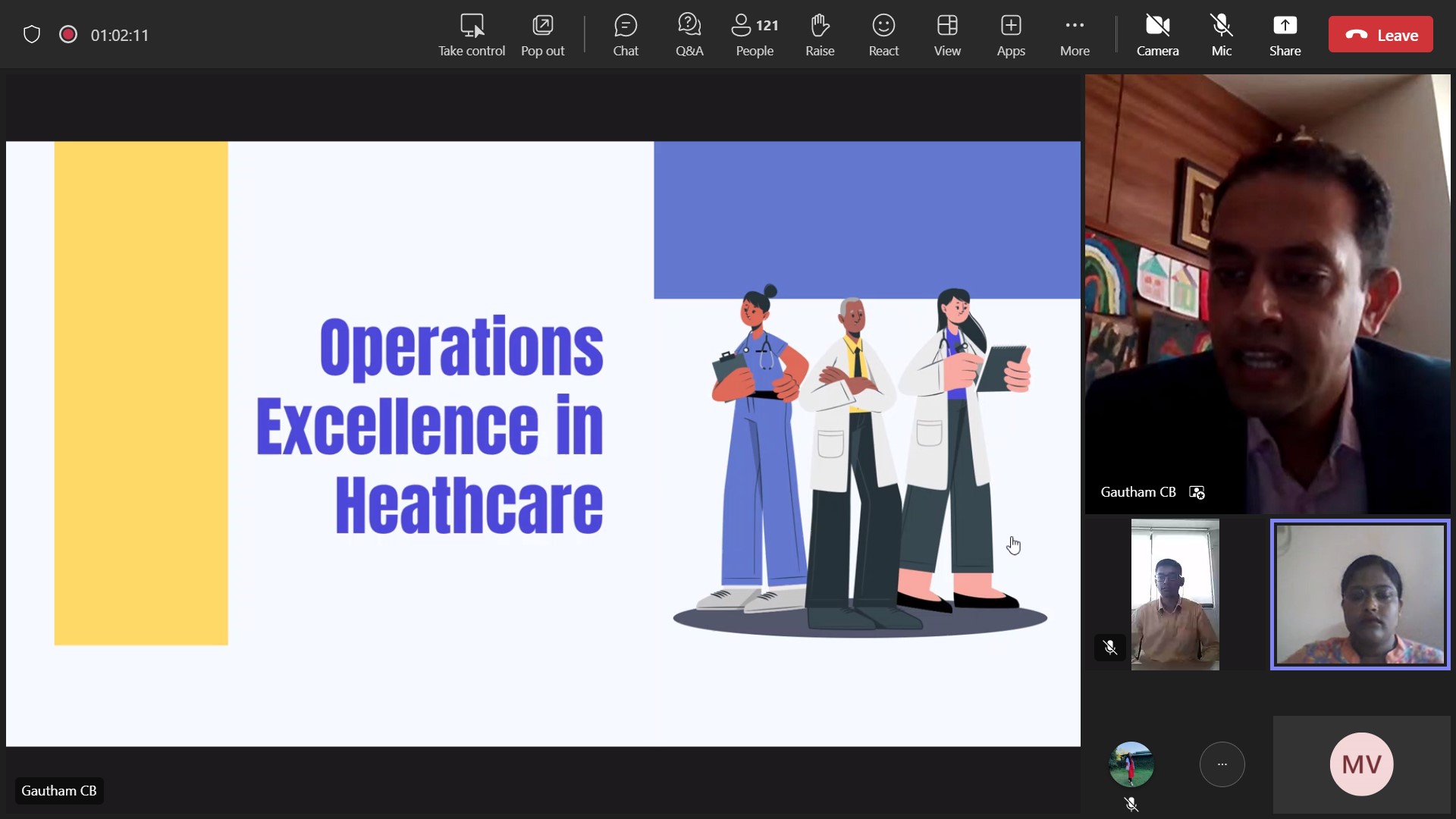Select the MV participant avatar tile
Viewport: 1456px width, 819px height.
pos(1361,764)
